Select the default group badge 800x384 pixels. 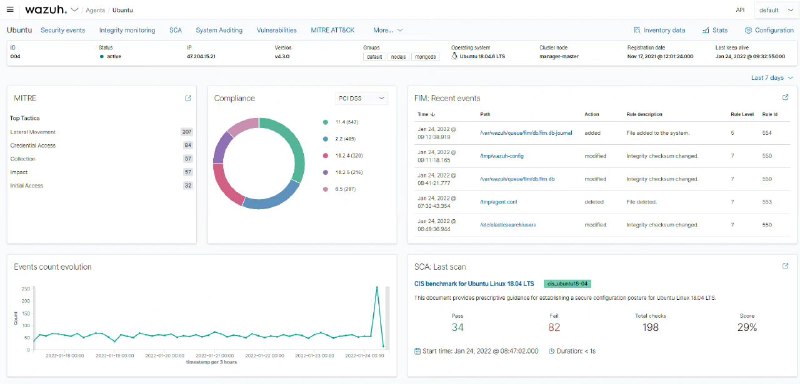pyautogui.click(x=374, y=57)
